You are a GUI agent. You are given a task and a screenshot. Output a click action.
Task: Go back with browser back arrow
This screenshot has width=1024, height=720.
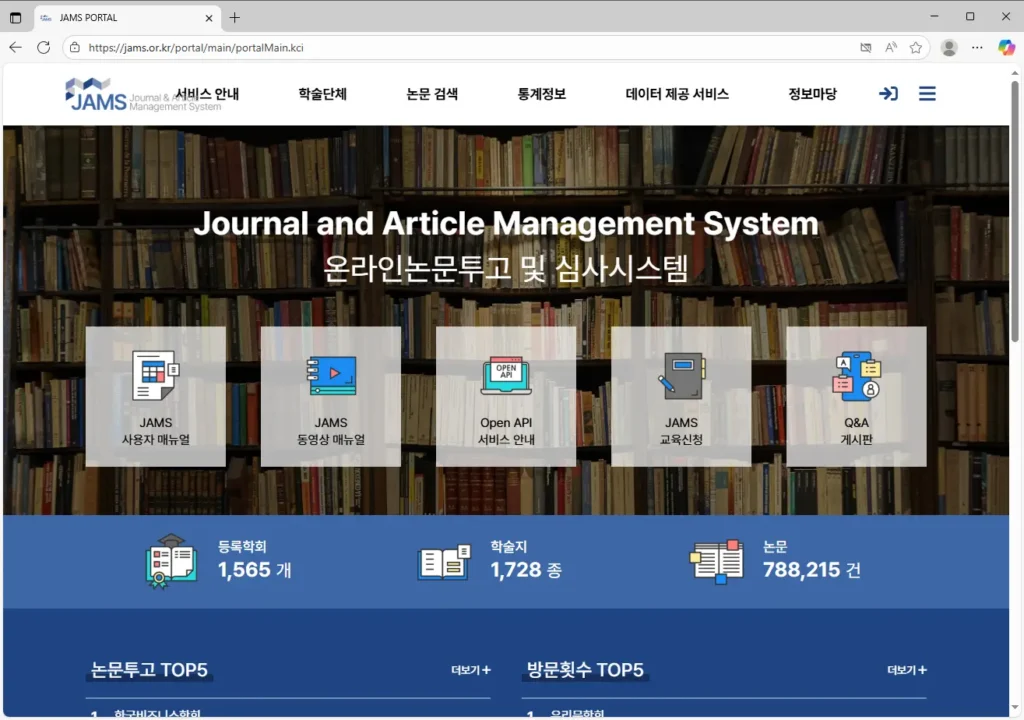(16, 48)
